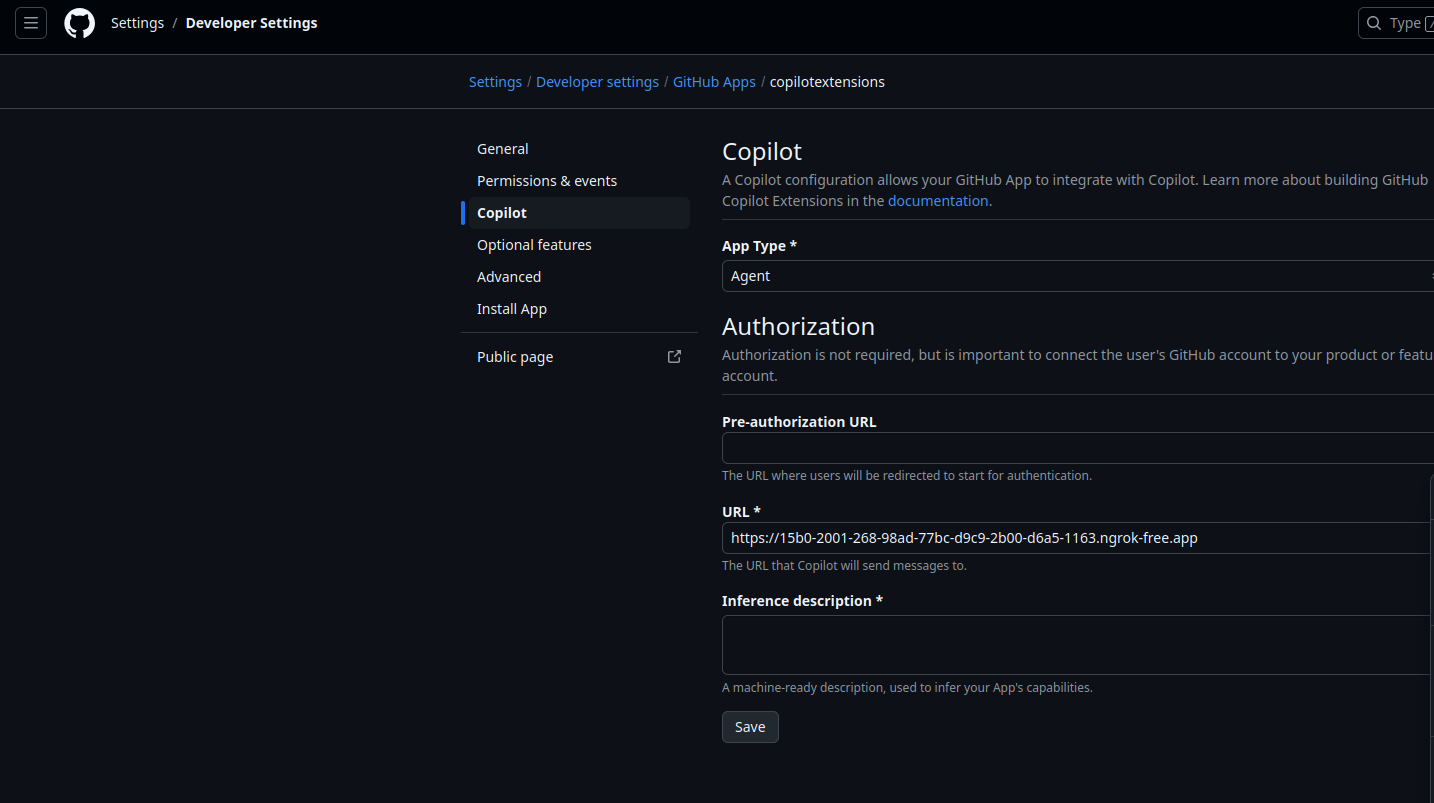Screen dimensions: 1434x803
Task: Open the hamburger navigation menu
Action: tap(30, 22)
